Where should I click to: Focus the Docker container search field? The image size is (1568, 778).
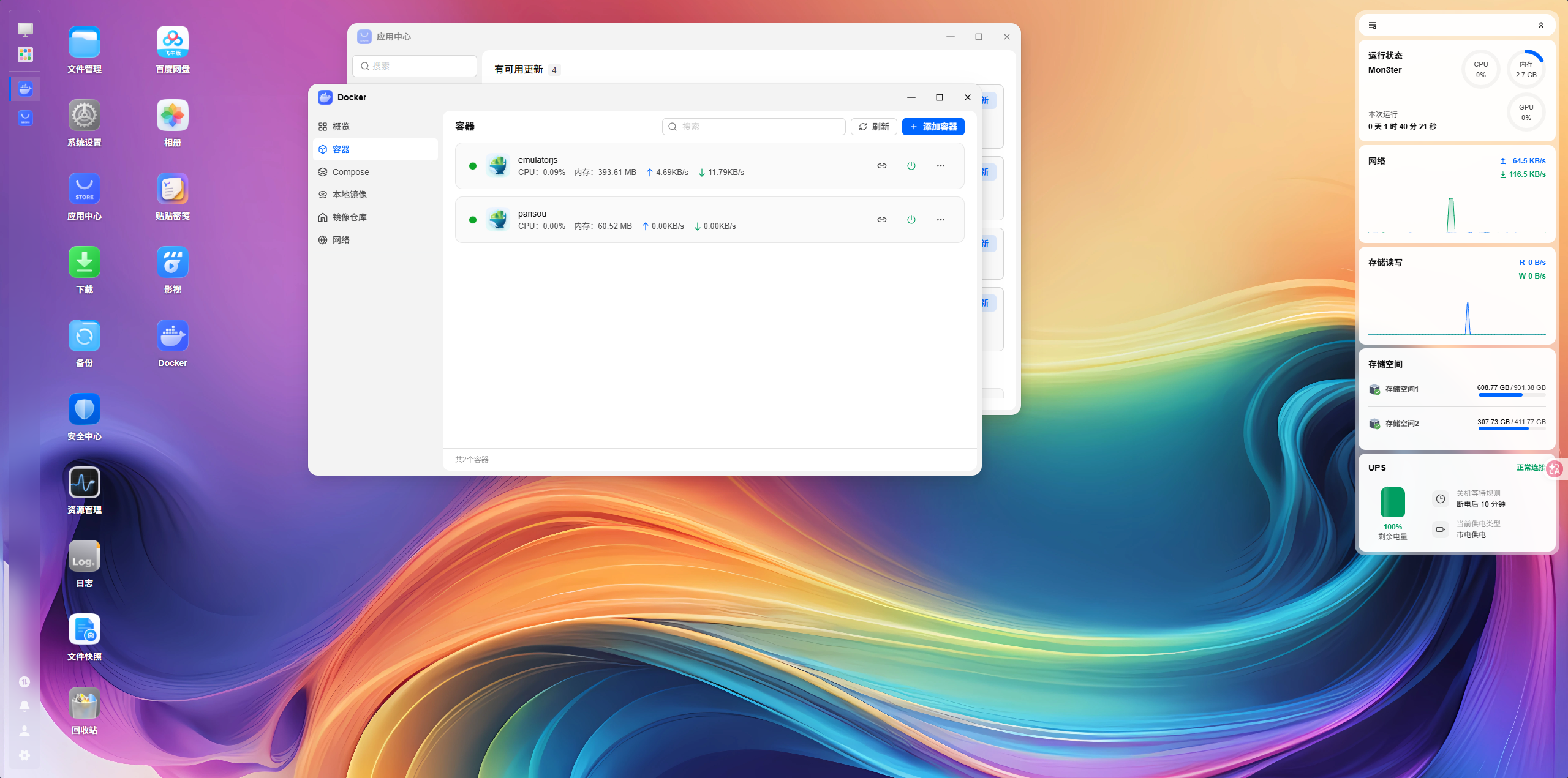(x=753, y=127)
